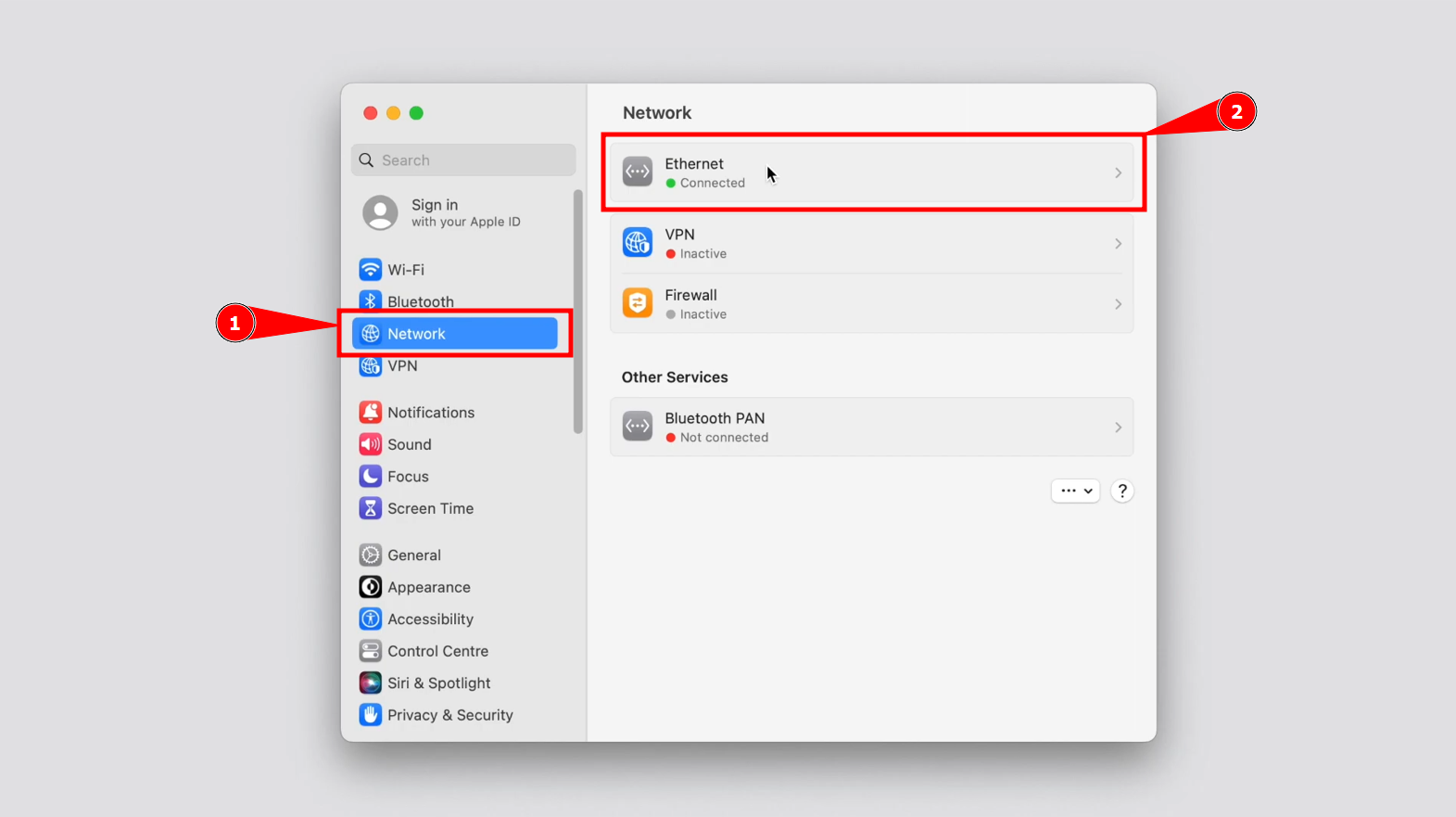Click the Accessibility icon in sidebar
1456x817 pixels.
tap(370, 619)
